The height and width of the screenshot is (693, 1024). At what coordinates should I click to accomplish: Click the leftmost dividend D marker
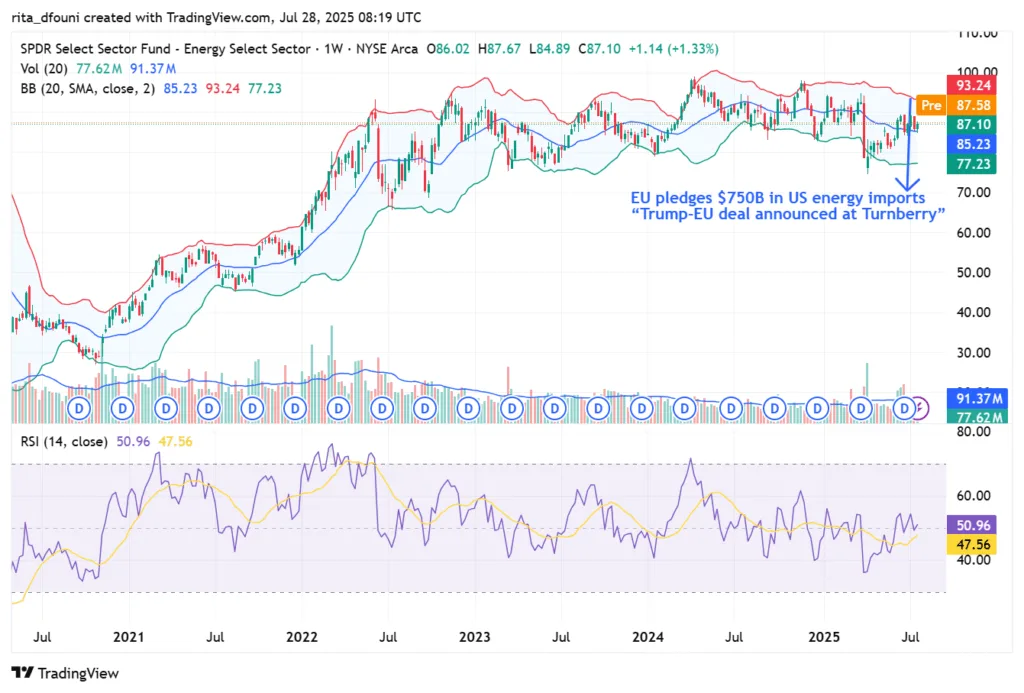tap(80, 408)
